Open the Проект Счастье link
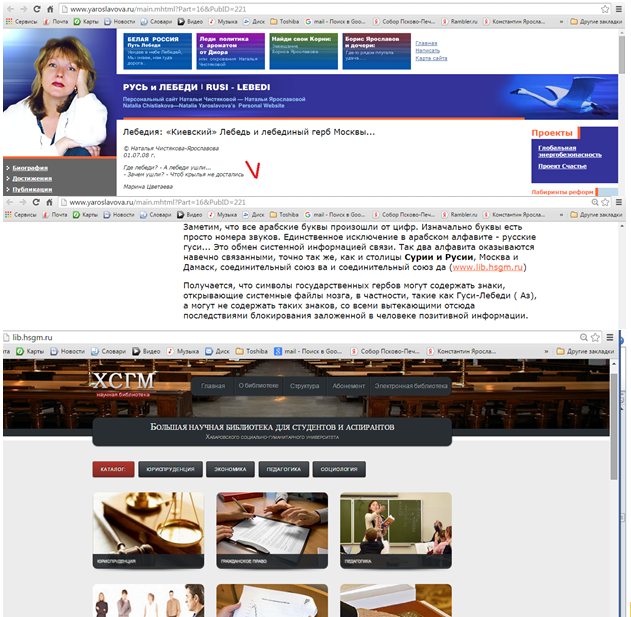Viewport: 631px width, 617px height. click(562, 166)
